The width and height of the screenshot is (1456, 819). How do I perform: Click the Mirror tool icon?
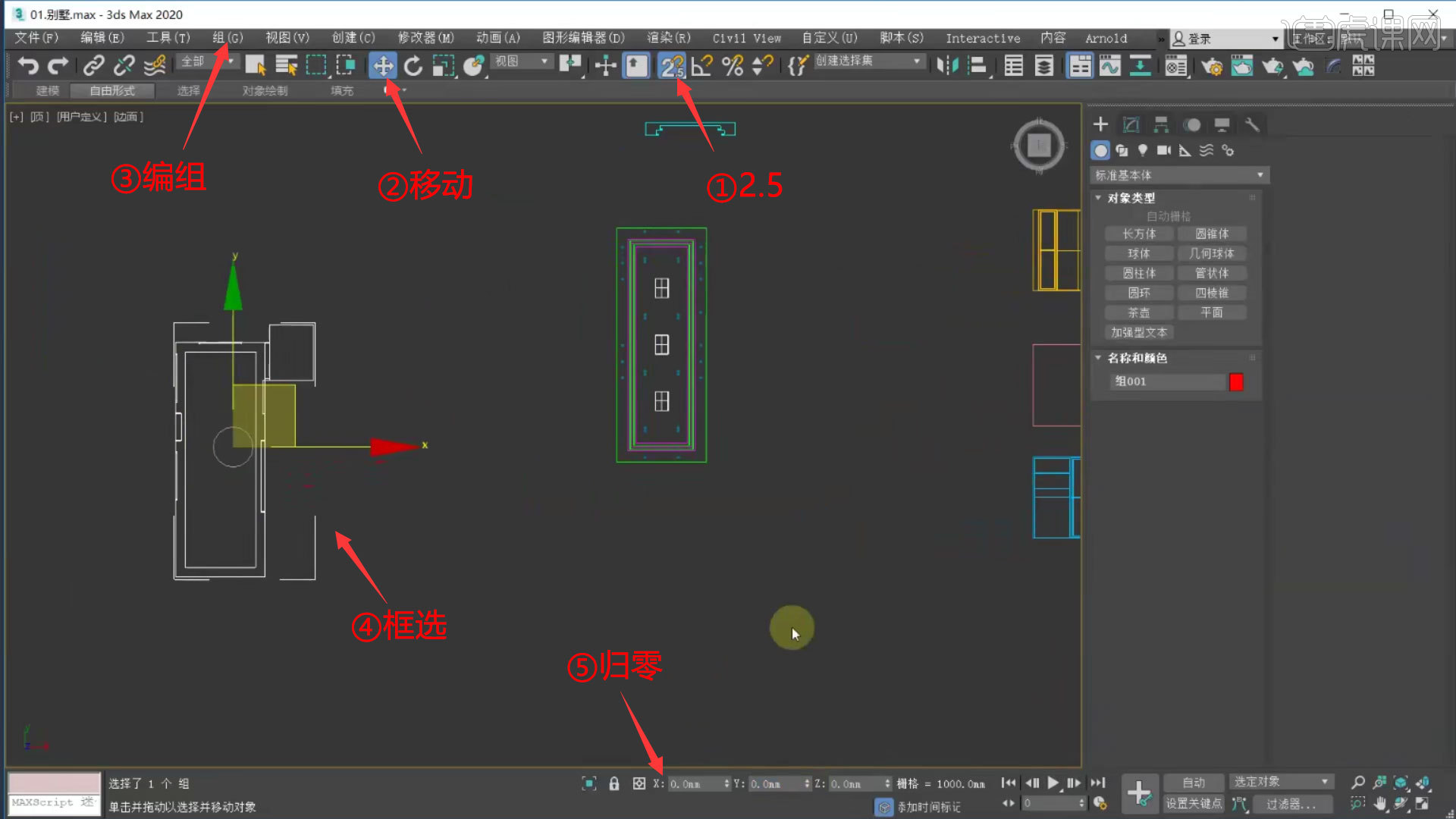pyautogui.click(x=947, y=66)
